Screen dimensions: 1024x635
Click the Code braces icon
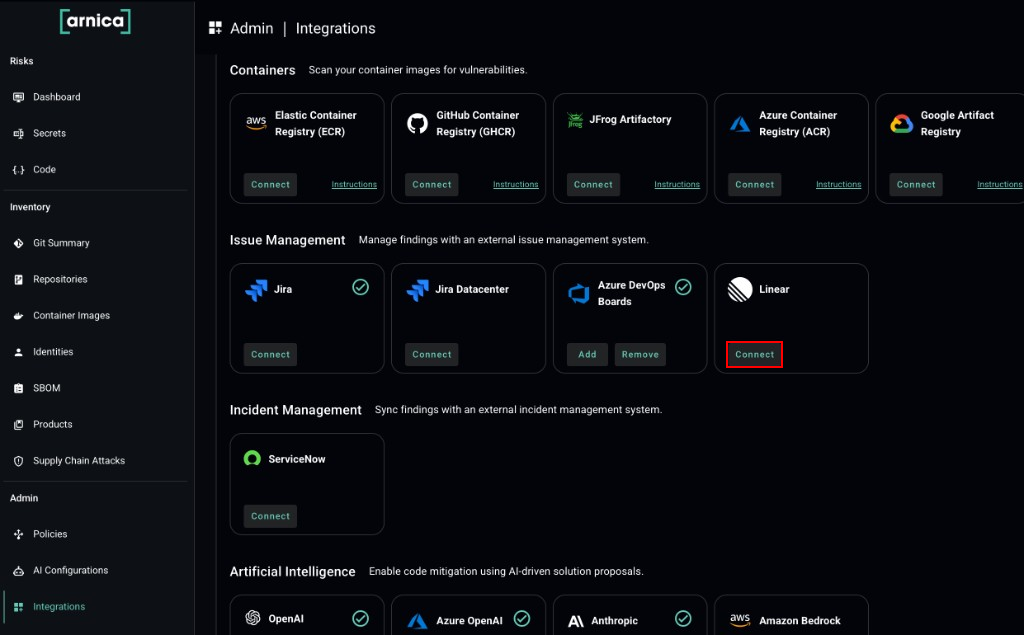pos(18,170)
